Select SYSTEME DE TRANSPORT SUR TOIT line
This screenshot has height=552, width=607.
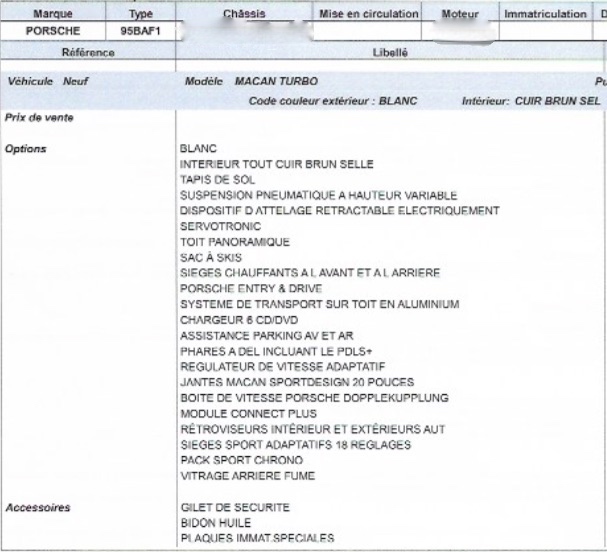320,304
